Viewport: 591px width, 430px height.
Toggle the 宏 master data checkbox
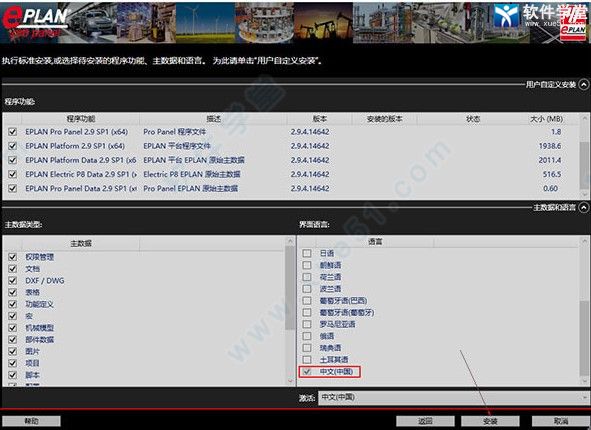point(12,316)
